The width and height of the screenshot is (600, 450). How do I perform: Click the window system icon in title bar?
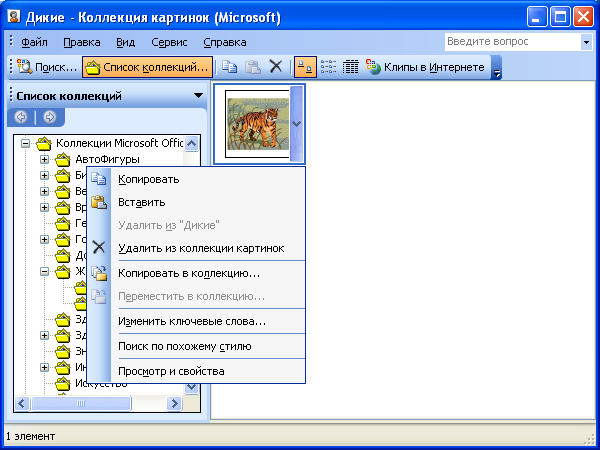coord(15,16)
